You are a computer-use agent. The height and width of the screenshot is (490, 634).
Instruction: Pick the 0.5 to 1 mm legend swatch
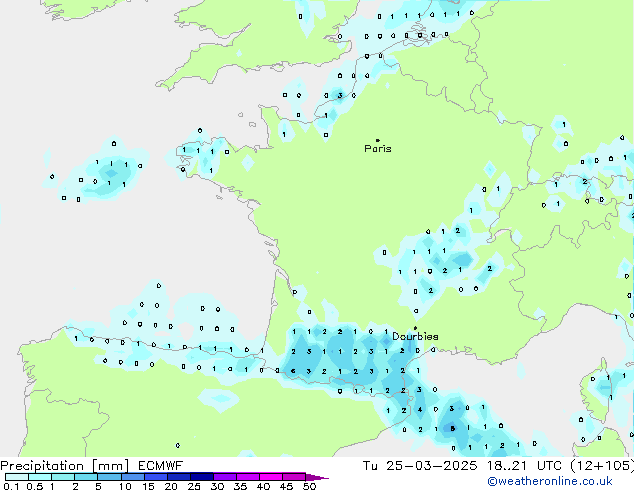40,477
